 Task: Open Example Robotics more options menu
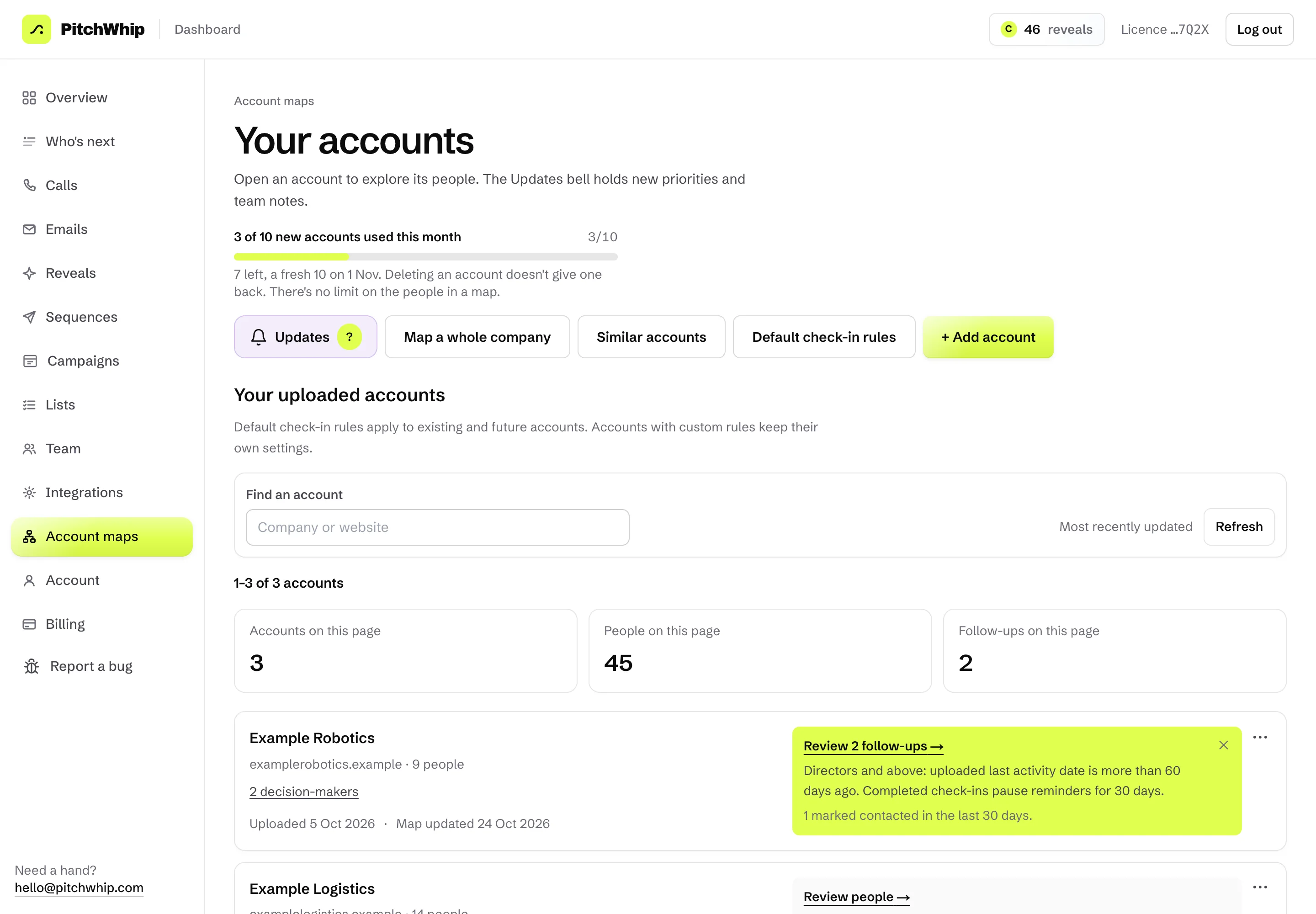(1260, 737)
